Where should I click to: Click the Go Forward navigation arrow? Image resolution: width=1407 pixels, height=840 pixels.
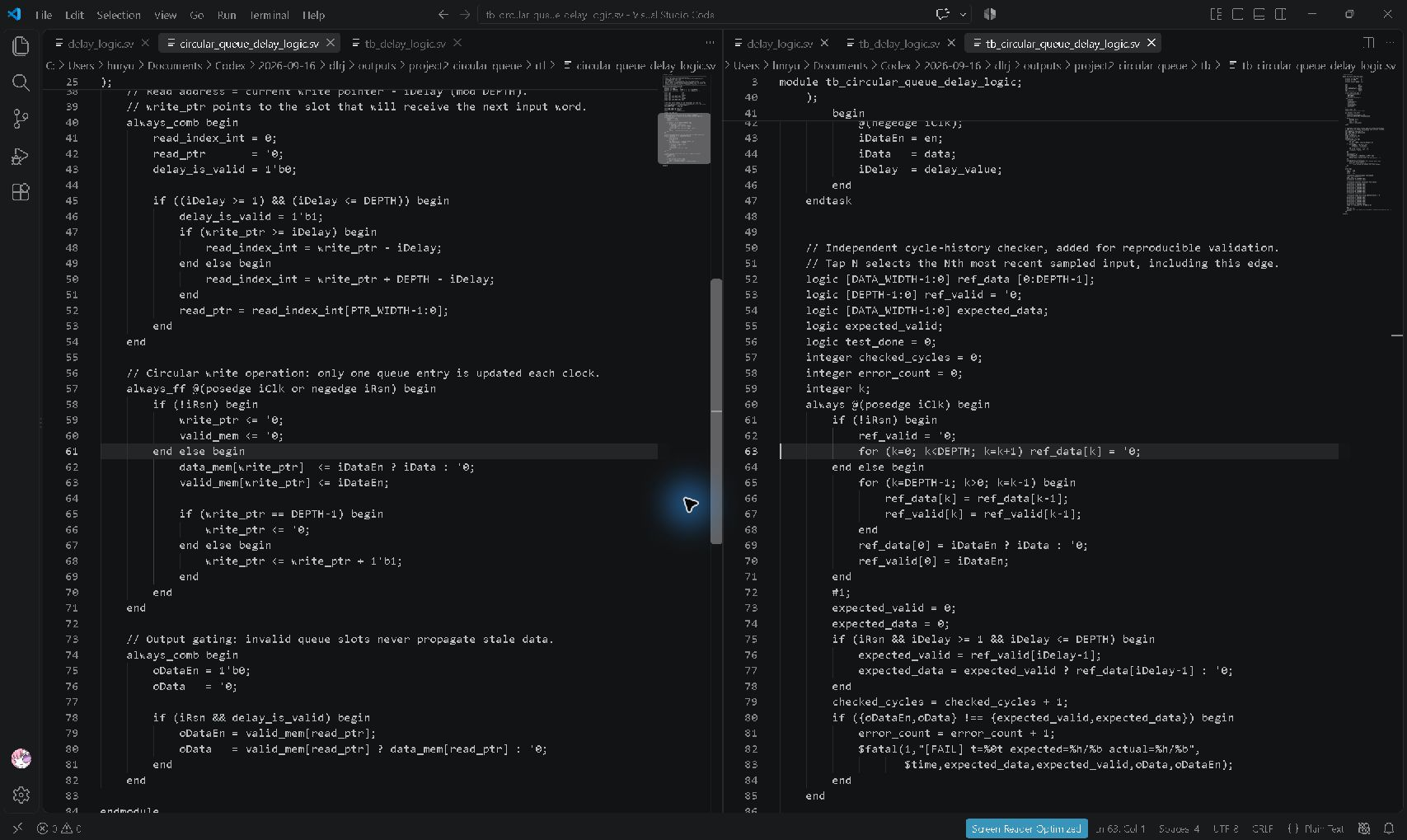[x=465, y=14]
